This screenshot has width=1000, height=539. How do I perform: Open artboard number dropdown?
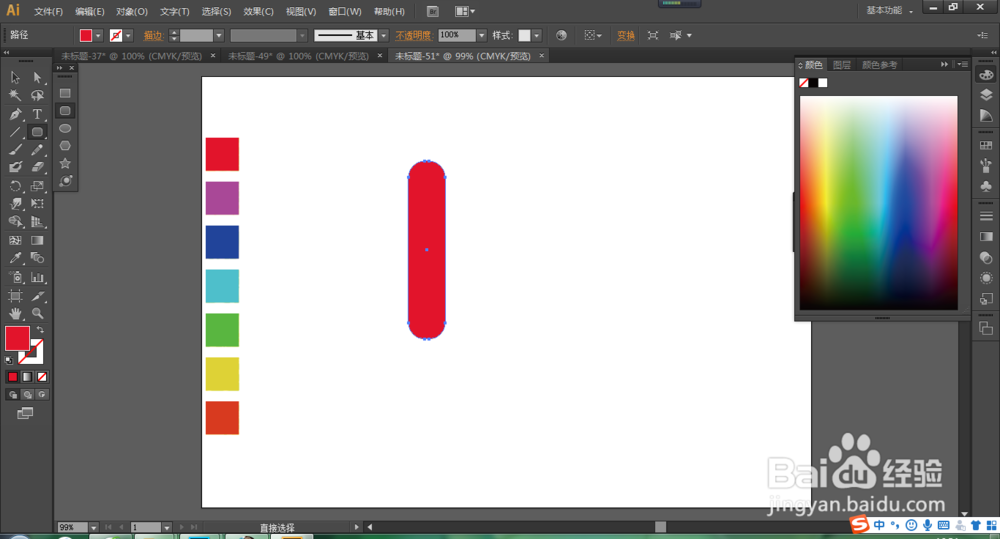[166, 528]
